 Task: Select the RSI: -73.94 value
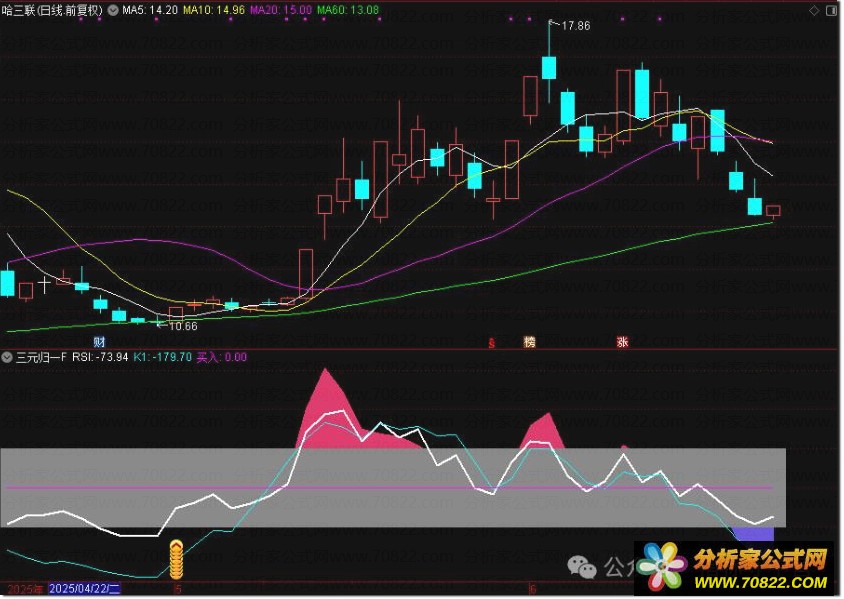coord(100,357)
